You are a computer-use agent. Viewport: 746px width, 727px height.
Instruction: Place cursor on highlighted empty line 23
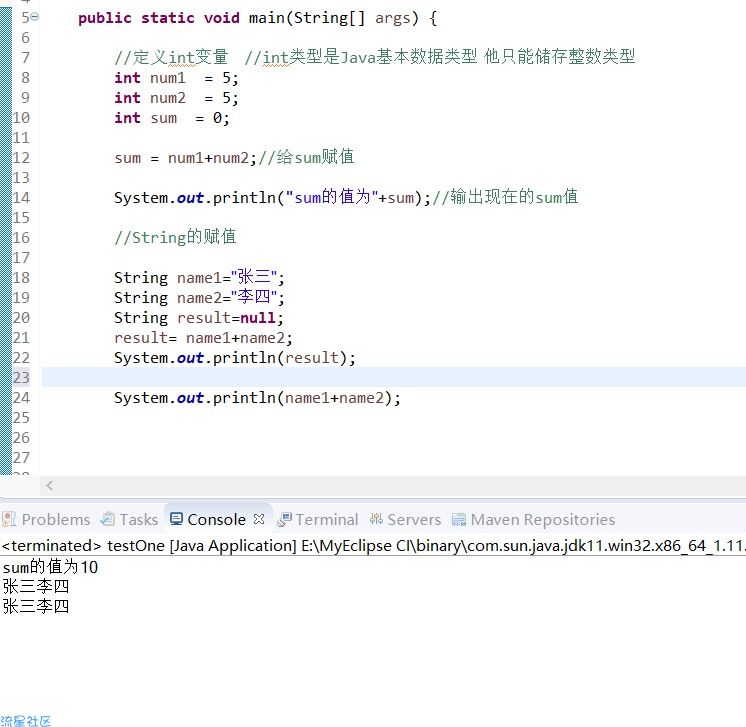393,377
